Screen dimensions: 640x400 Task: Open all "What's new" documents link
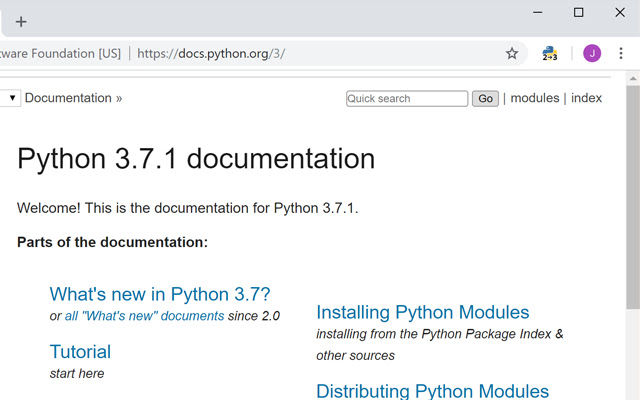pyautogui.click(x=144, y=316)
